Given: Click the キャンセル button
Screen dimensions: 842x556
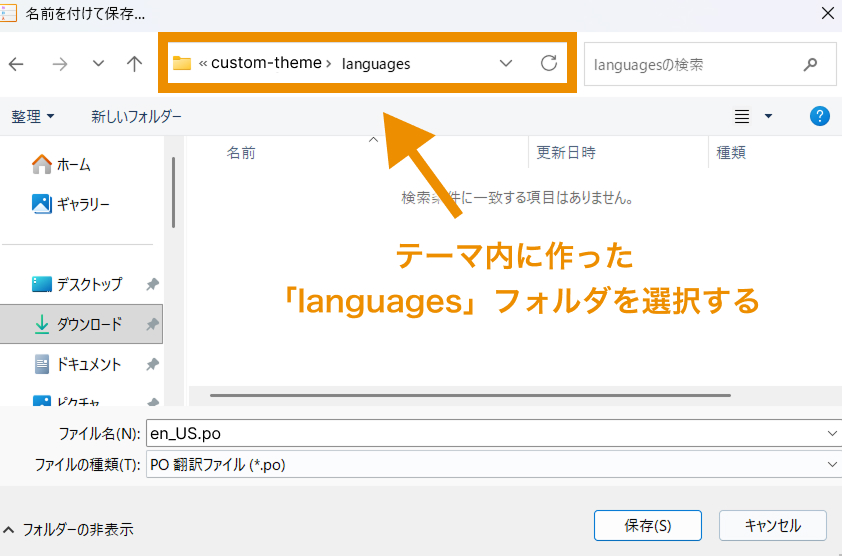Looking at the screenshot, I should (773, 525).
